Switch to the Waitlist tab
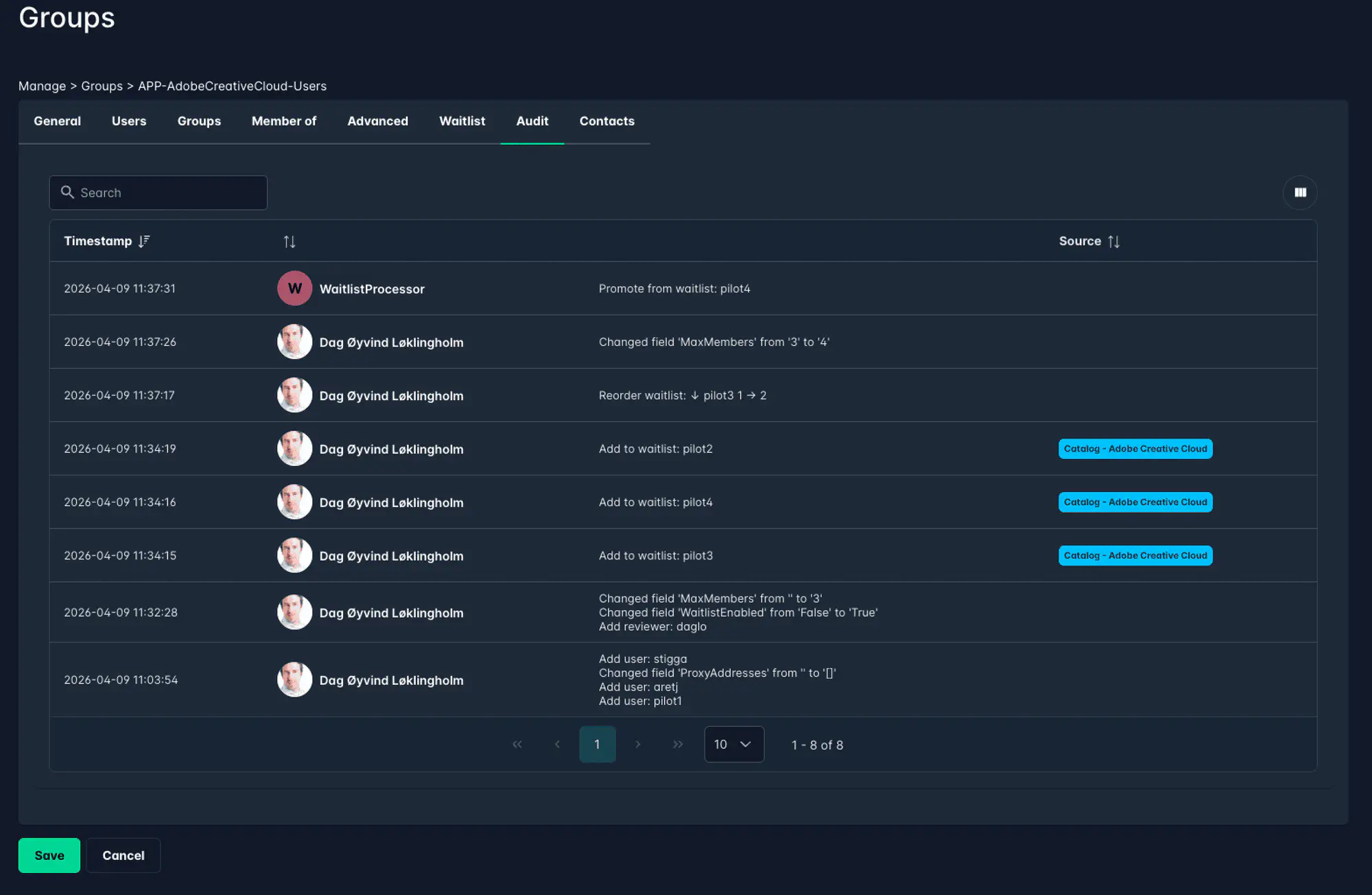Screen dimensions: 1372x895 pyautogui.click(x=462, y=121)
